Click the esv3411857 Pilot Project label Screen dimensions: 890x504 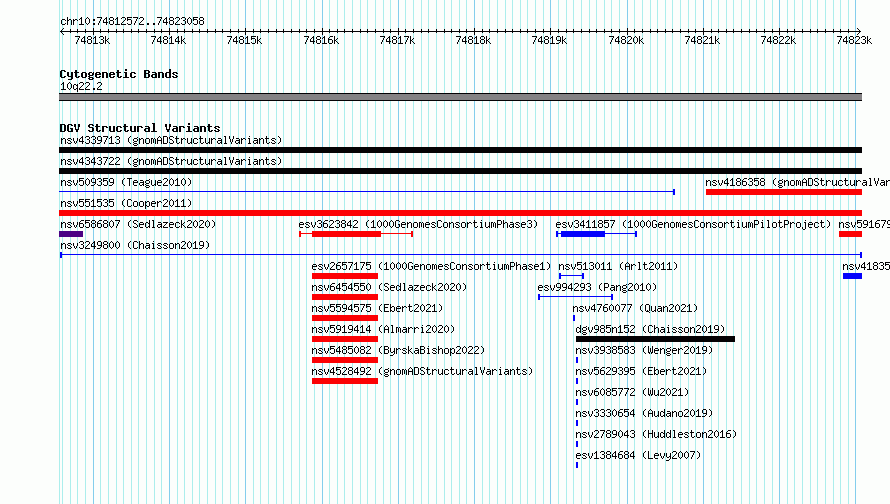pos(692,224)
